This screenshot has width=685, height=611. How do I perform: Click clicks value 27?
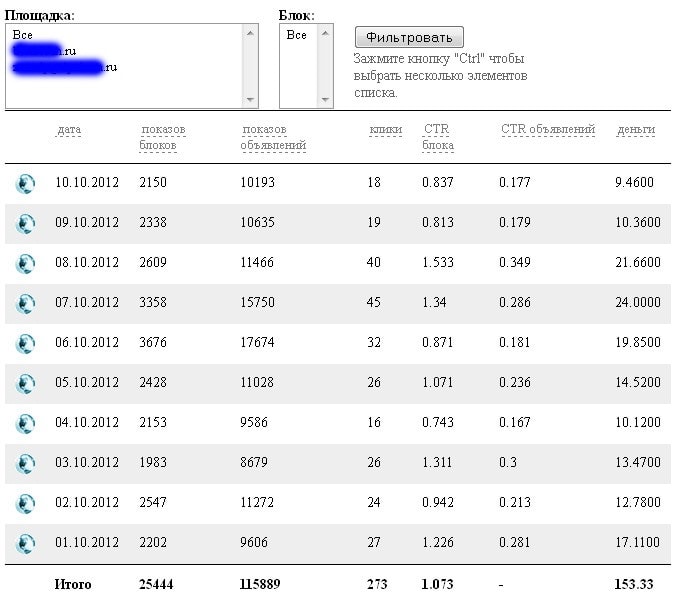click(374, 543)
